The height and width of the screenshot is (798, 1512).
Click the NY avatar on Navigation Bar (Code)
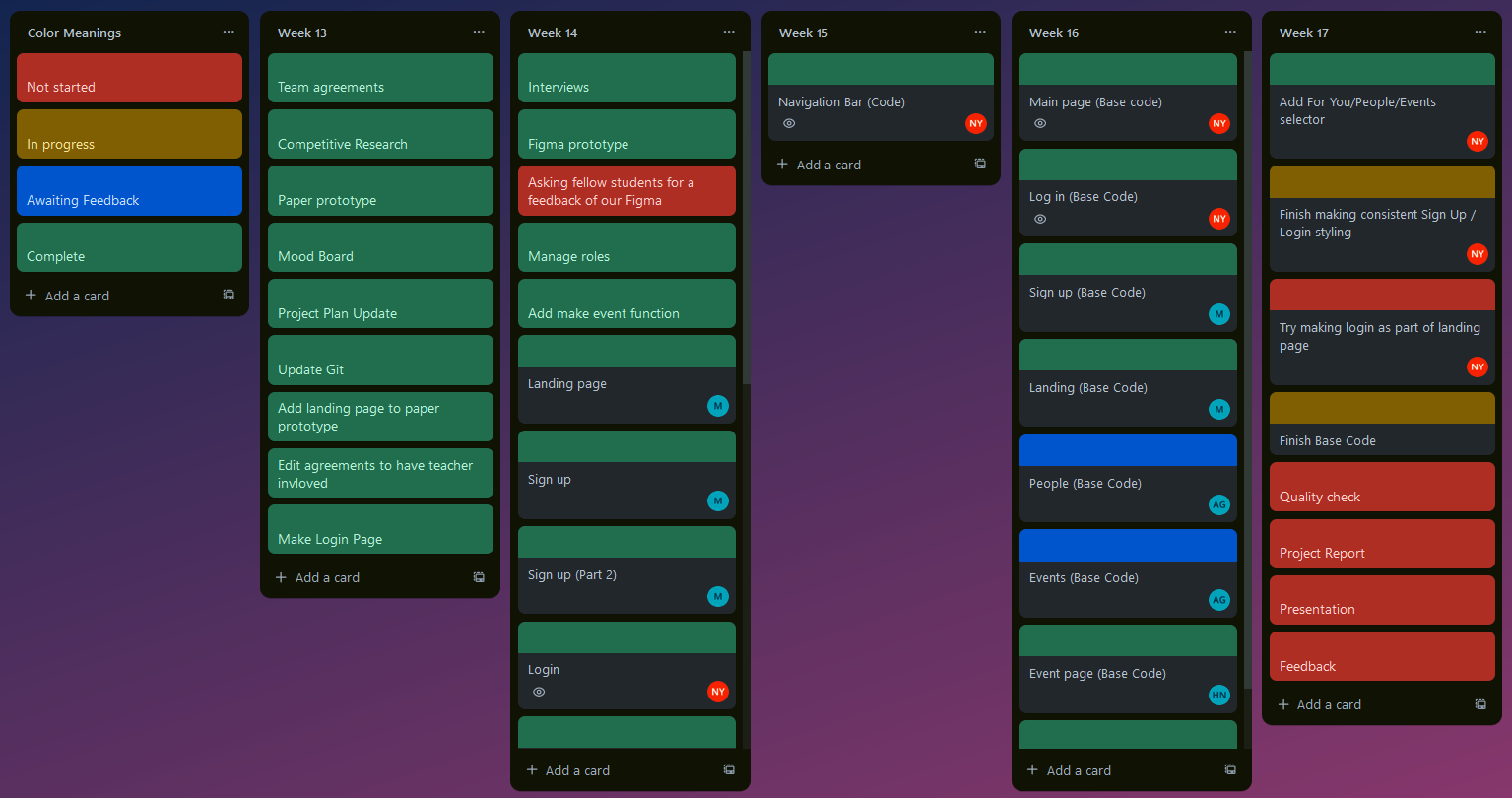pos(975,123)
